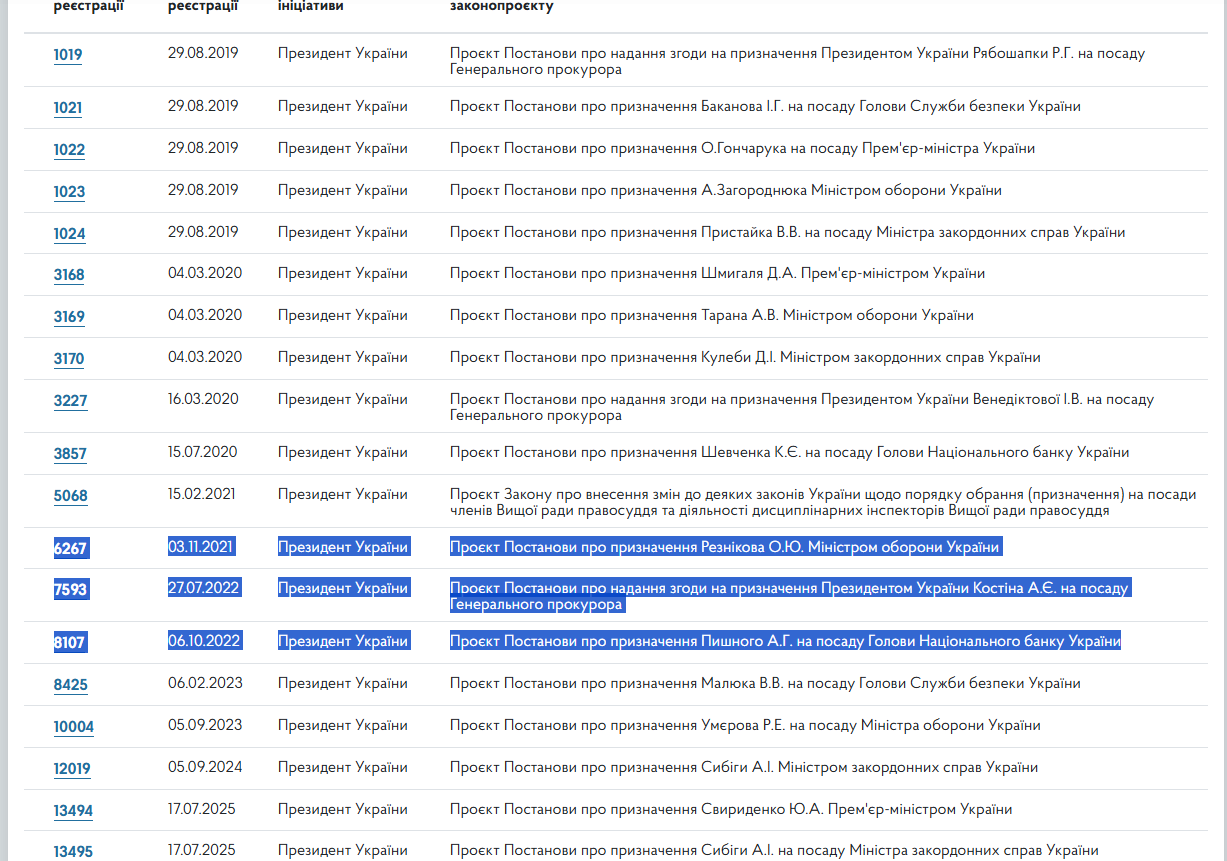Click the 04.03.2020 date in row 3169

tap(205, 315)
